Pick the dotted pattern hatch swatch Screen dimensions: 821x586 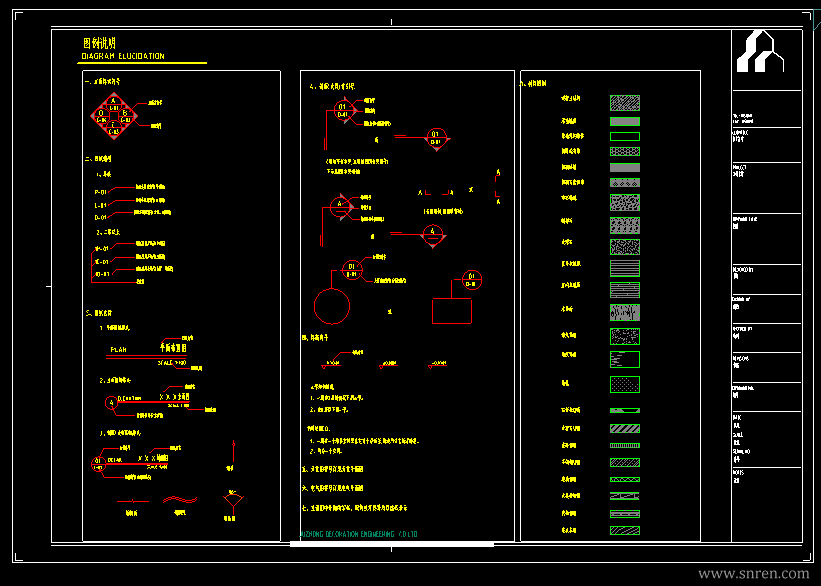[625, 384]
